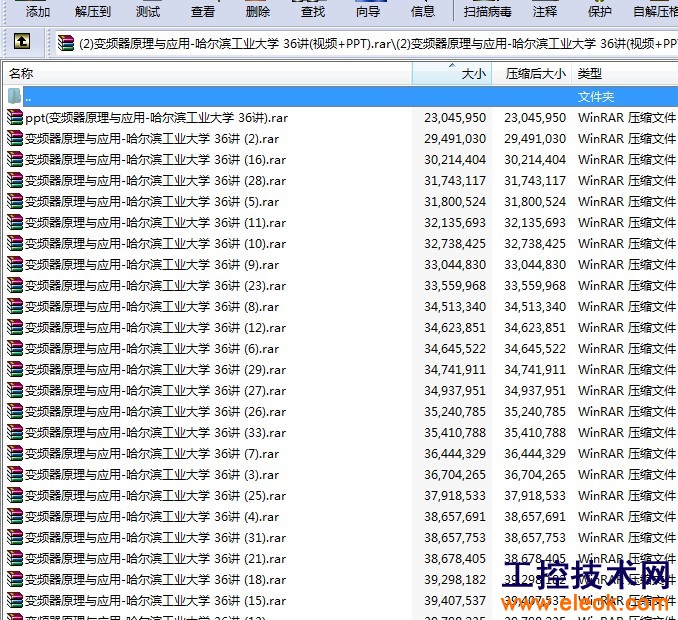Click the type cell of file 36讲 (6).rar
The image size is (678, 620).
tap(627, 348)
